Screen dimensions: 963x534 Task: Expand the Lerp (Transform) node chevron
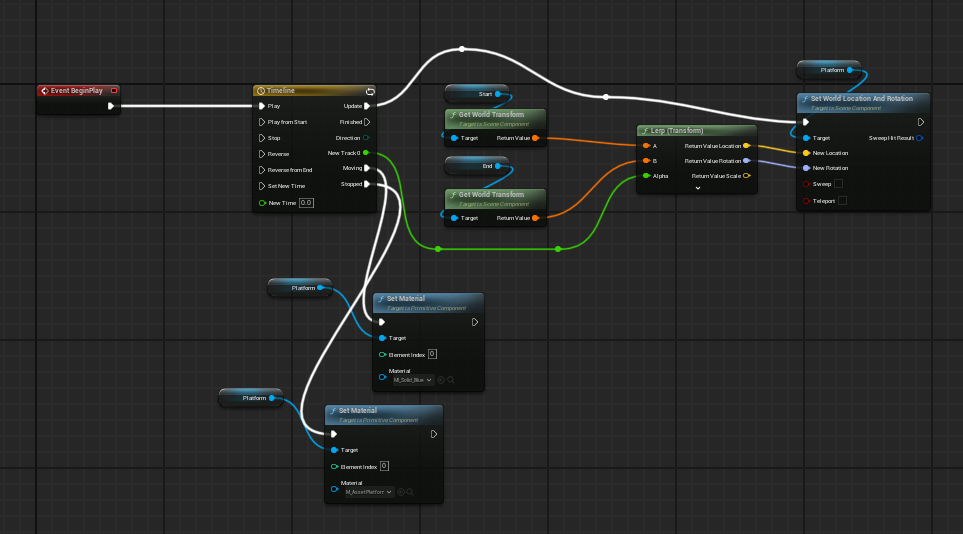tap(698, 188)
